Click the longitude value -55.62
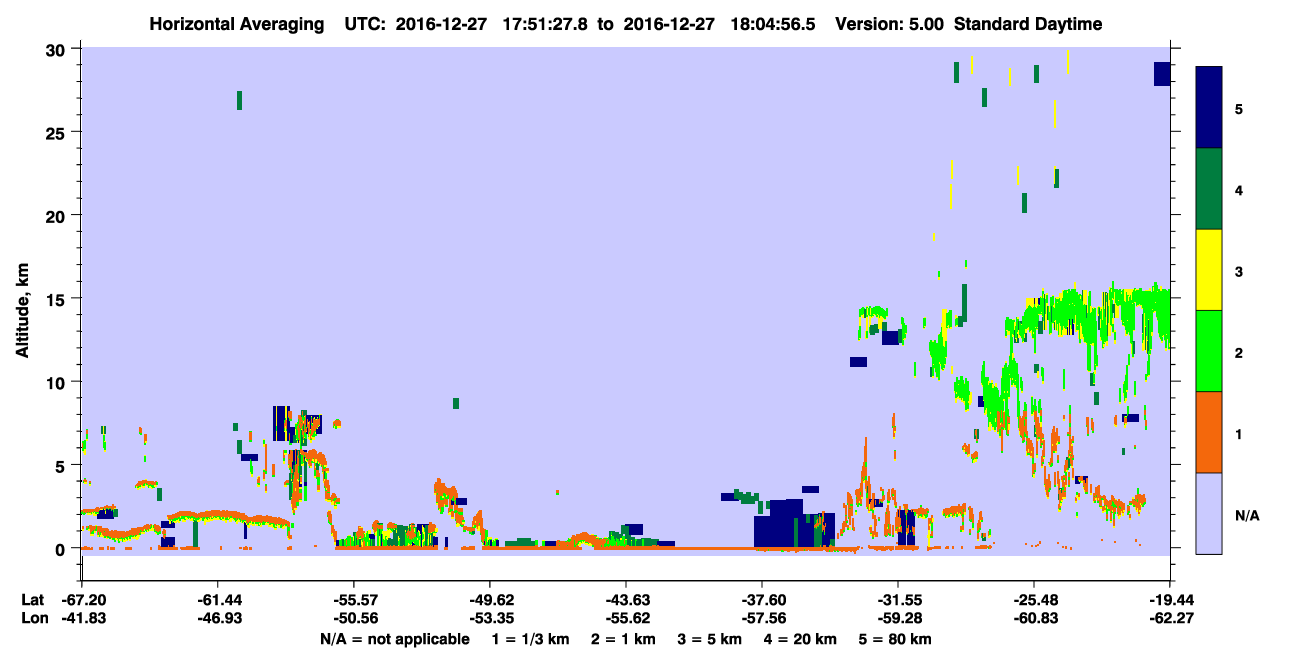1300x667 pixels. pos(625,618)
